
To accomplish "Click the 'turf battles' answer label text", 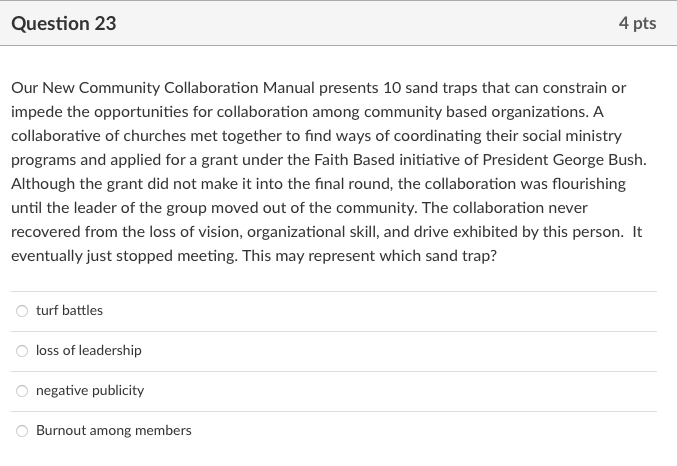I will [x=69, y=311].
